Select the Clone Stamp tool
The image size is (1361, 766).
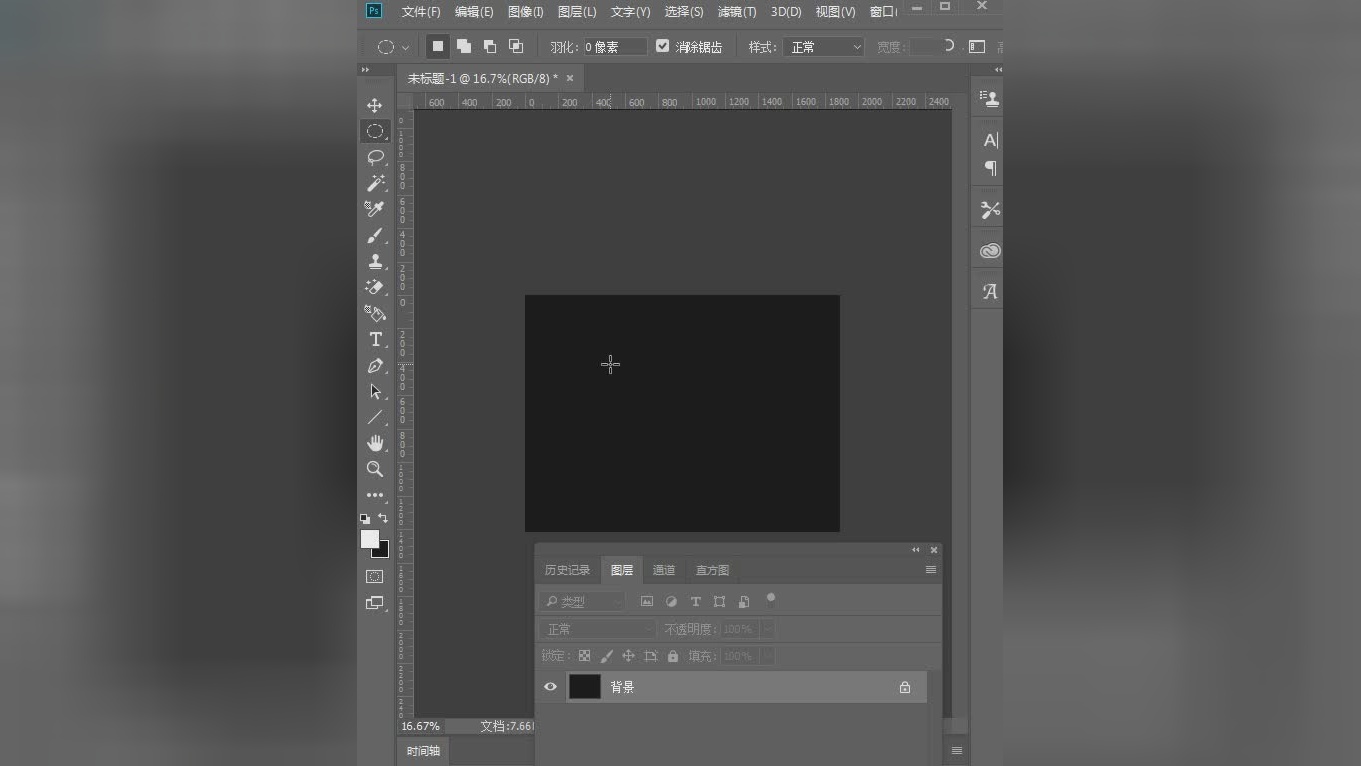tap(375, 261)
